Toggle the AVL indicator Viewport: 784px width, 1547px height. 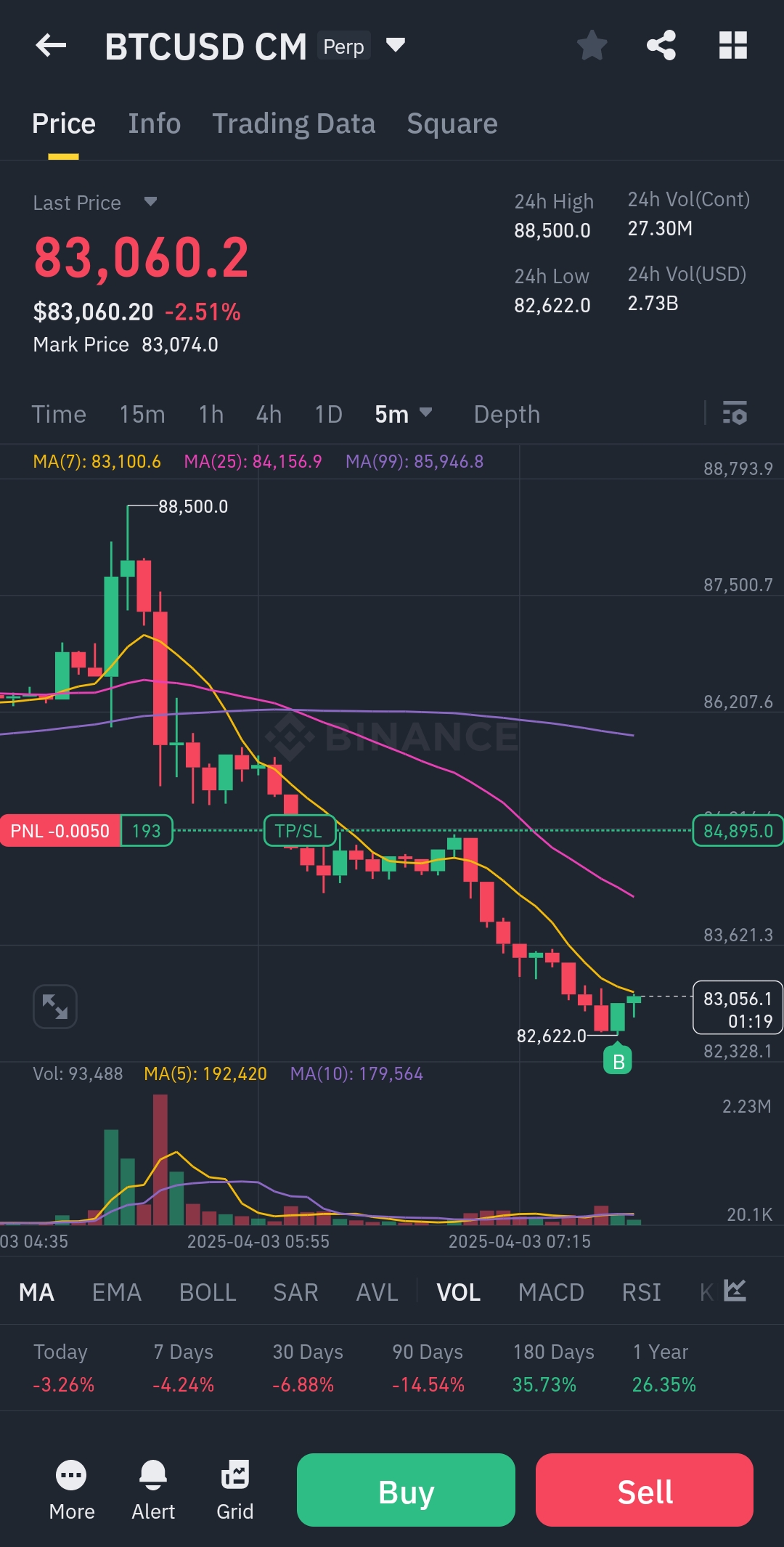[377, 1292]
